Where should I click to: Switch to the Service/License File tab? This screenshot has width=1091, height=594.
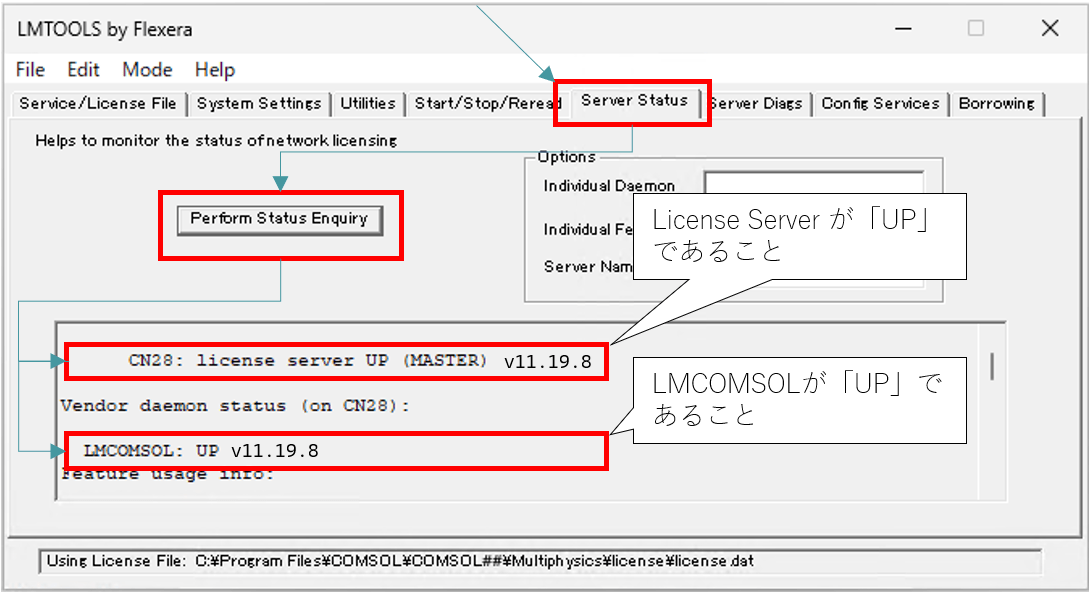click(x=98, y=104)
